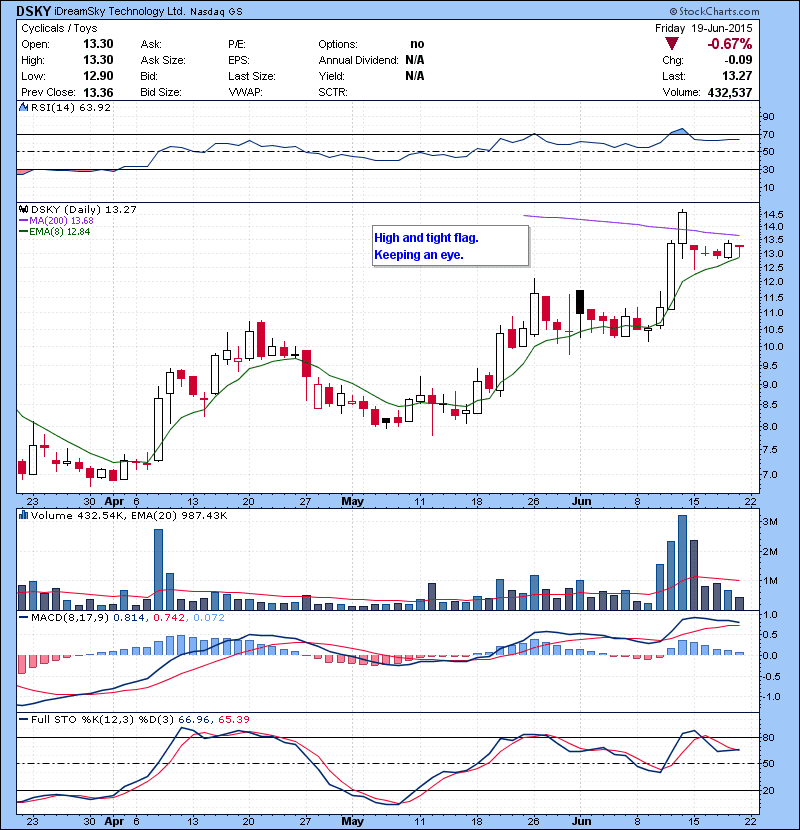Click the MACD signal value 0.742

(x=169, y=617)
